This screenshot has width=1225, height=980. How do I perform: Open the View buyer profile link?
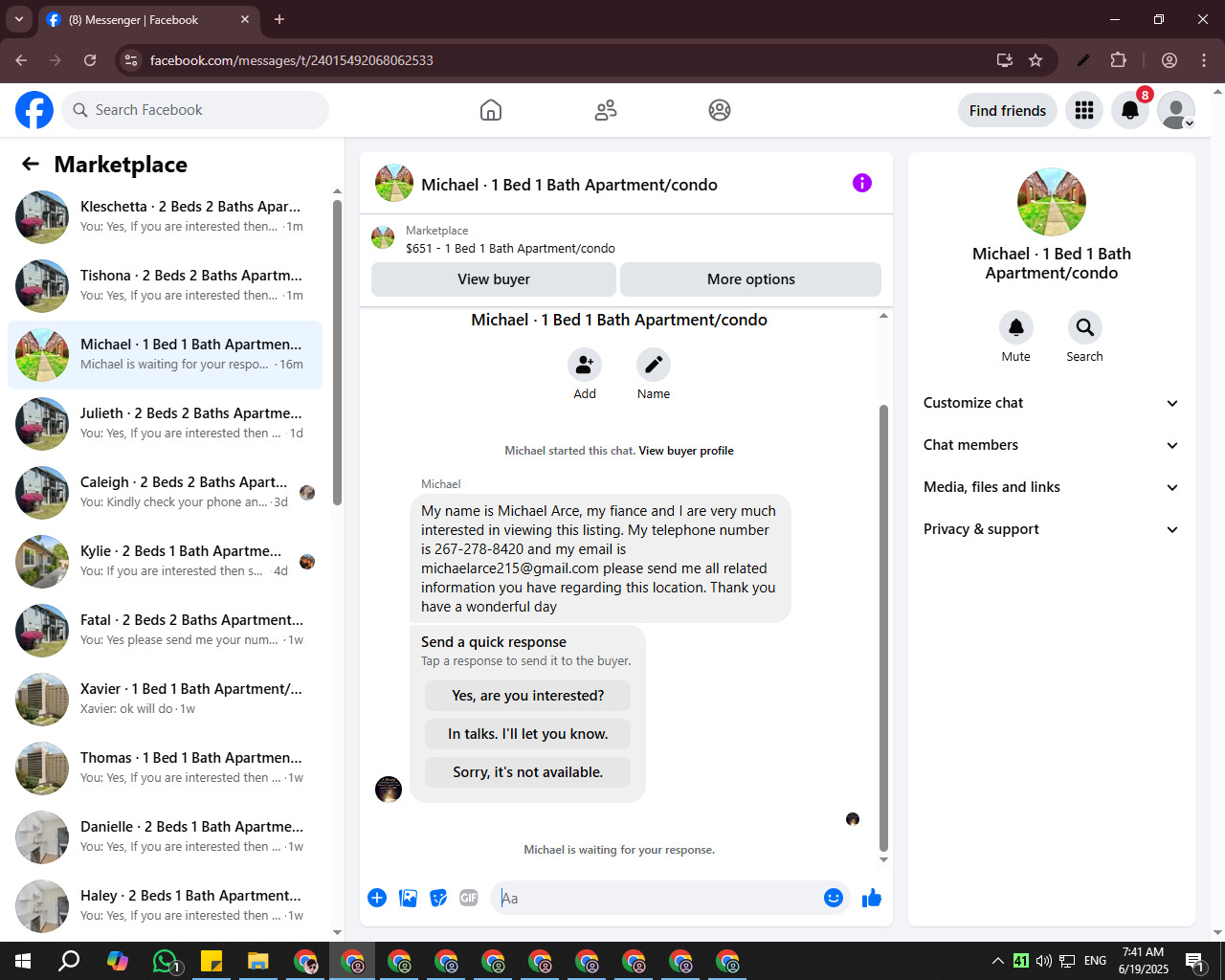click(x=686, y=451)
